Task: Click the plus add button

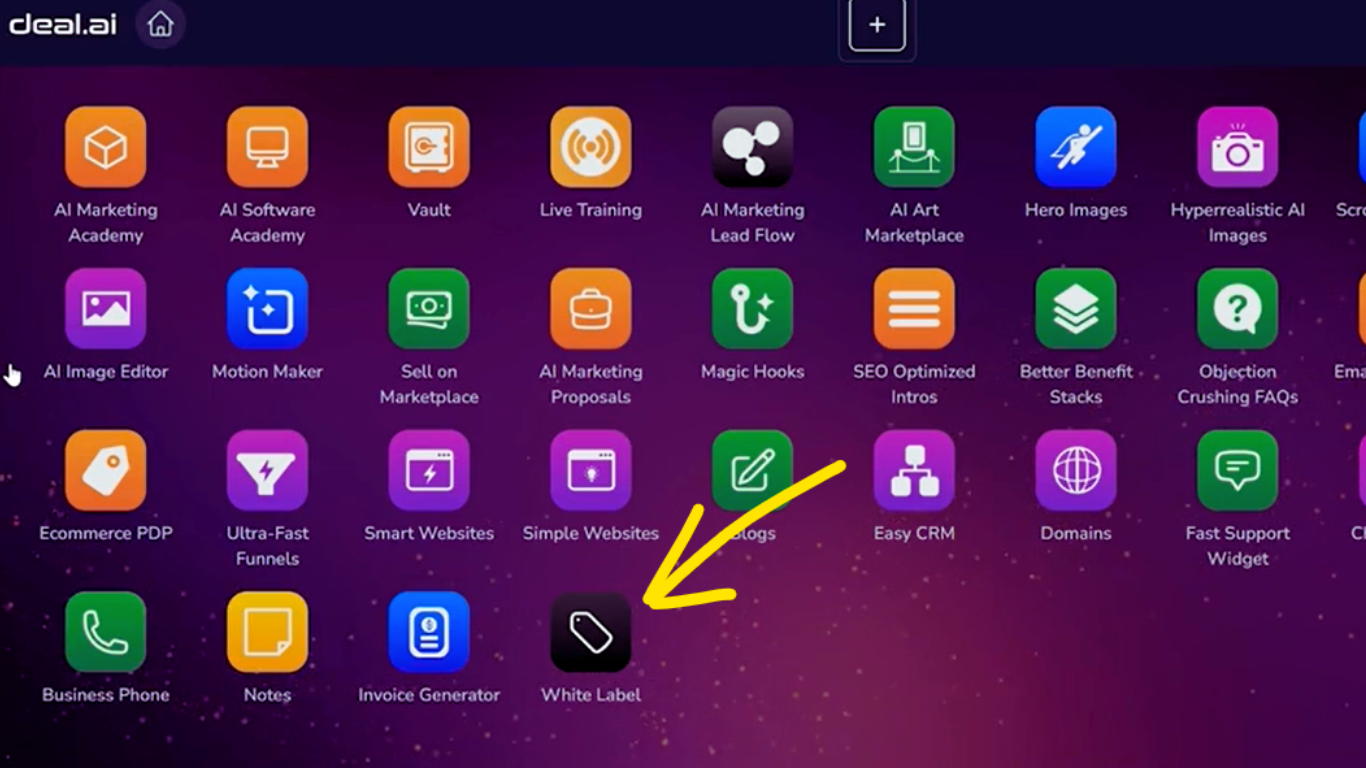Action: pos(877,25)
